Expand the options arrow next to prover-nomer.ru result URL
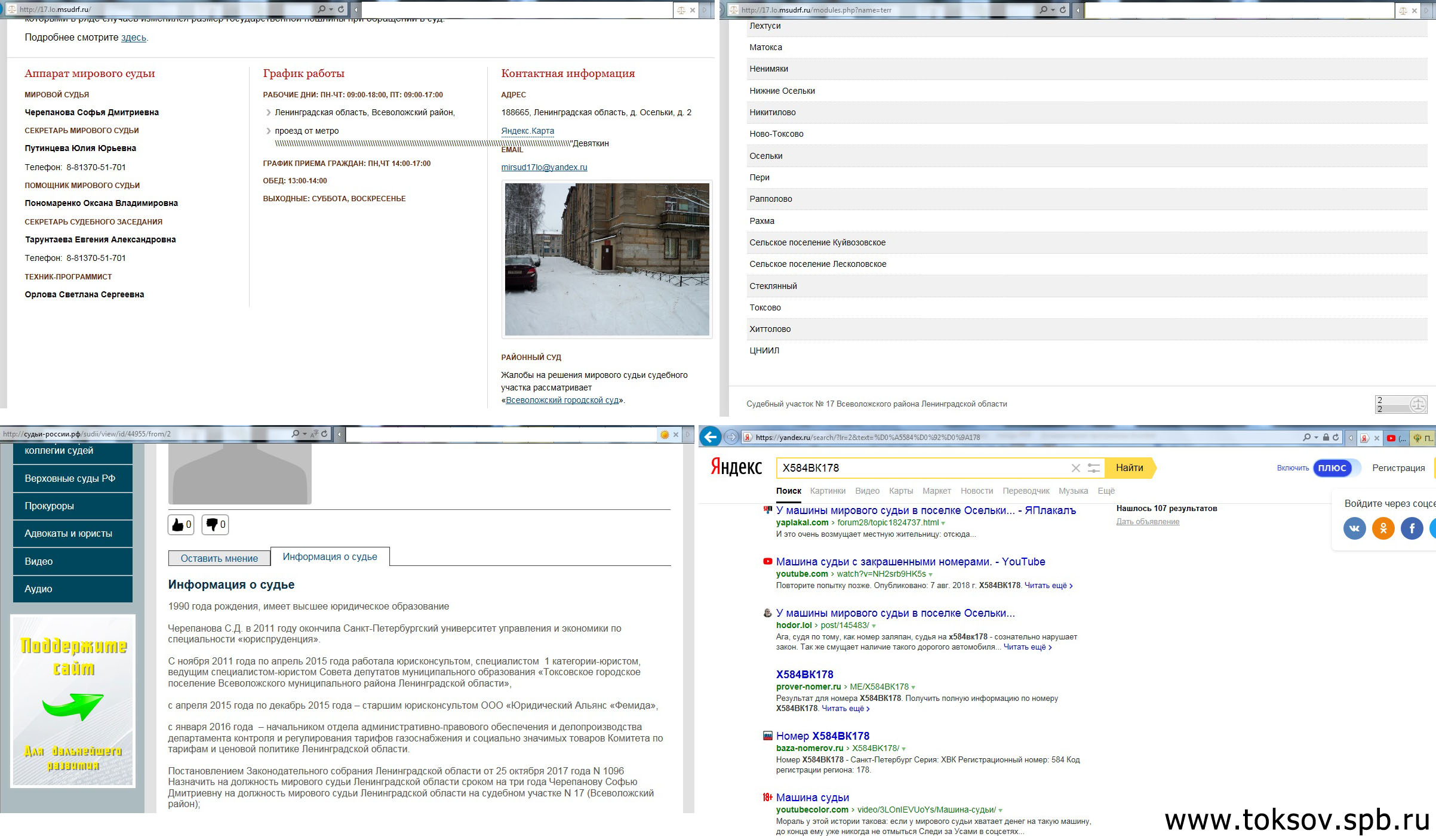The width and height of the screenshot is (1436, 840). [x=913, y=687]
